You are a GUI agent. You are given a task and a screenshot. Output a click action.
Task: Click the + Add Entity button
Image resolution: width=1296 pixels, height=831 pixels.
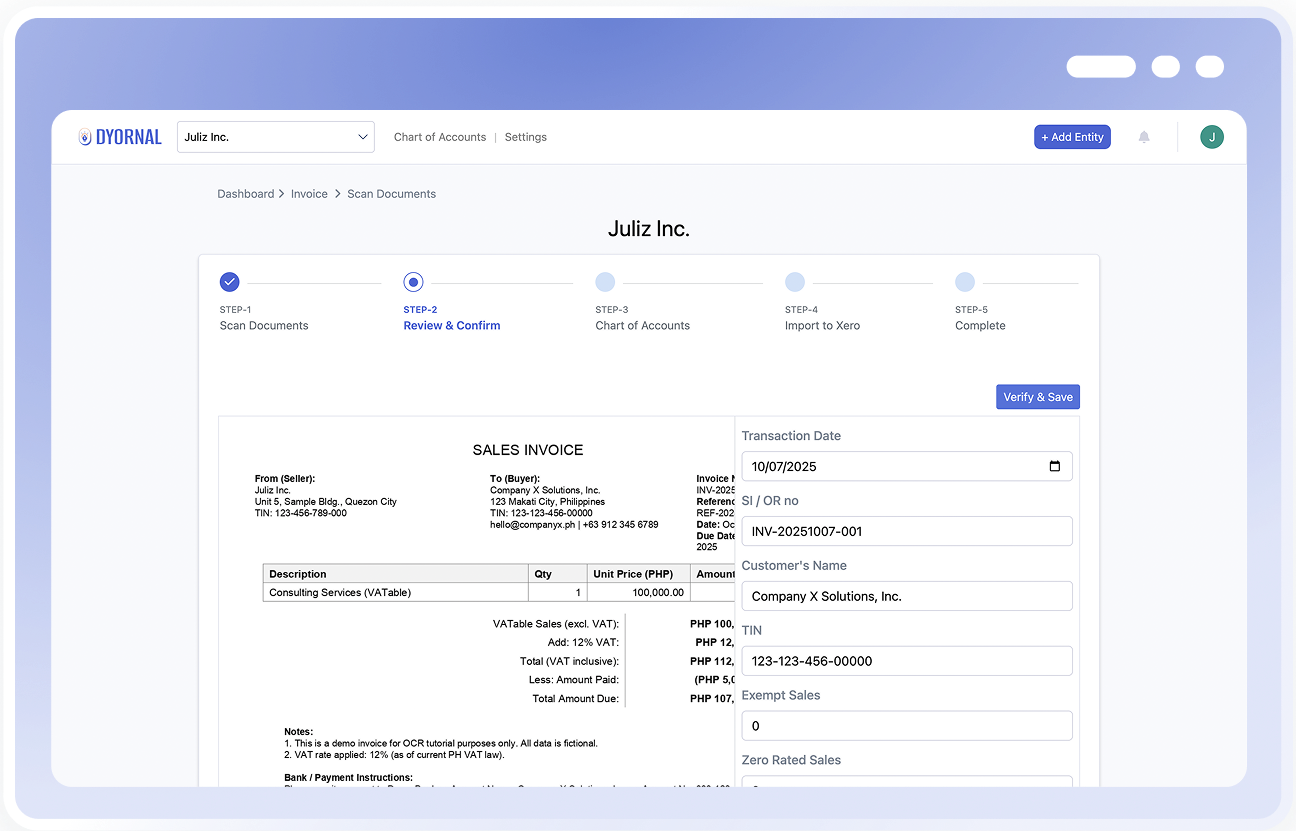1072,137
